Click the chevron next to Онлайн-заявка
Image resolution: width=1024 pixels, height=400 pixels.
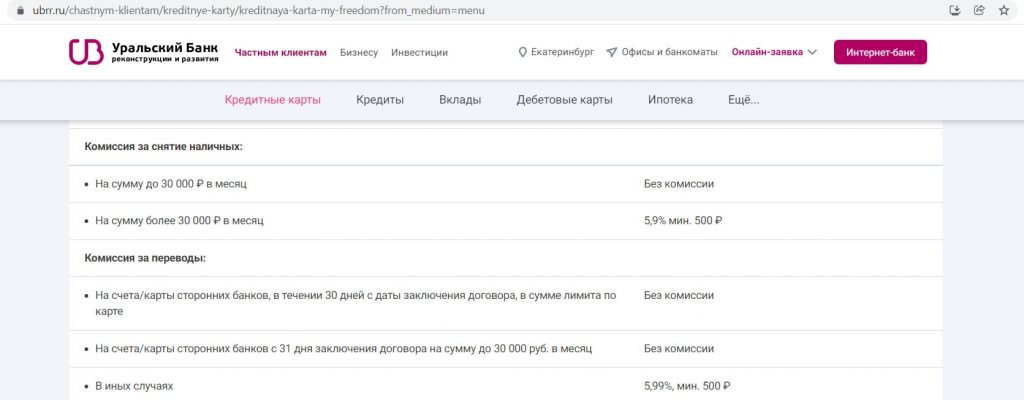[x=812, y=52]
